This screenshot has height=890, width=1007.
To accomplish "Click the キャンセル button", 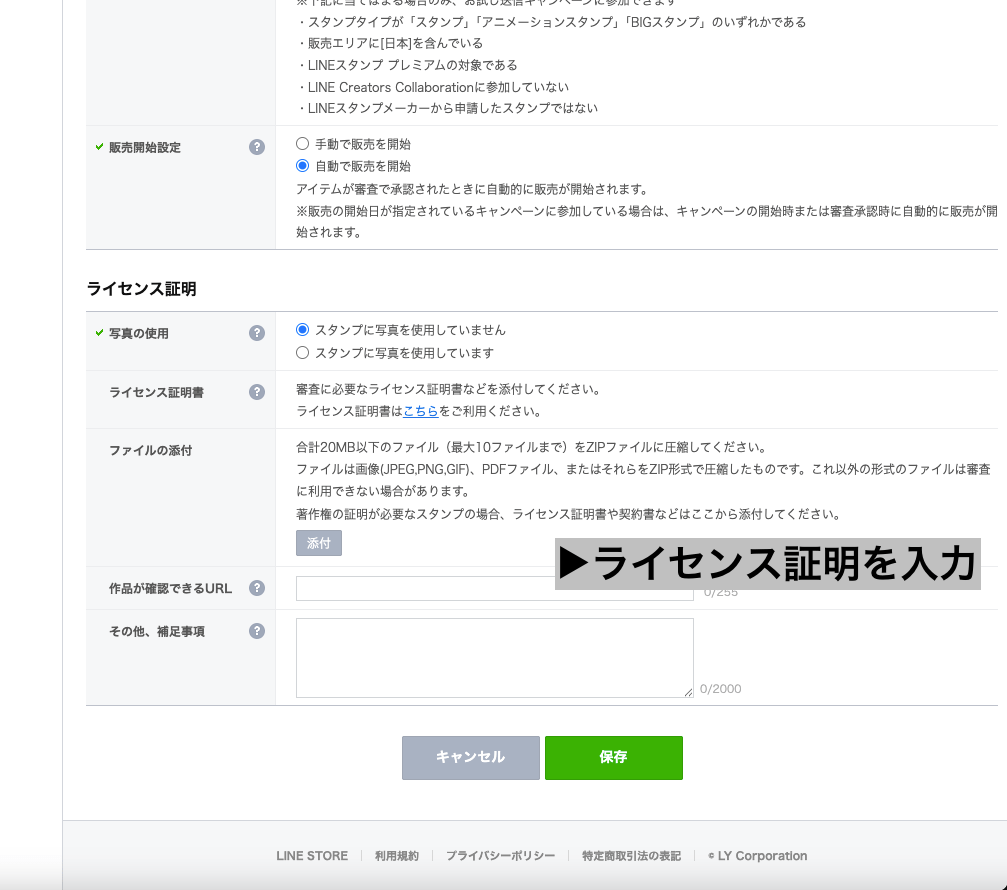I will pyautogui.click(x=471, y=758).
